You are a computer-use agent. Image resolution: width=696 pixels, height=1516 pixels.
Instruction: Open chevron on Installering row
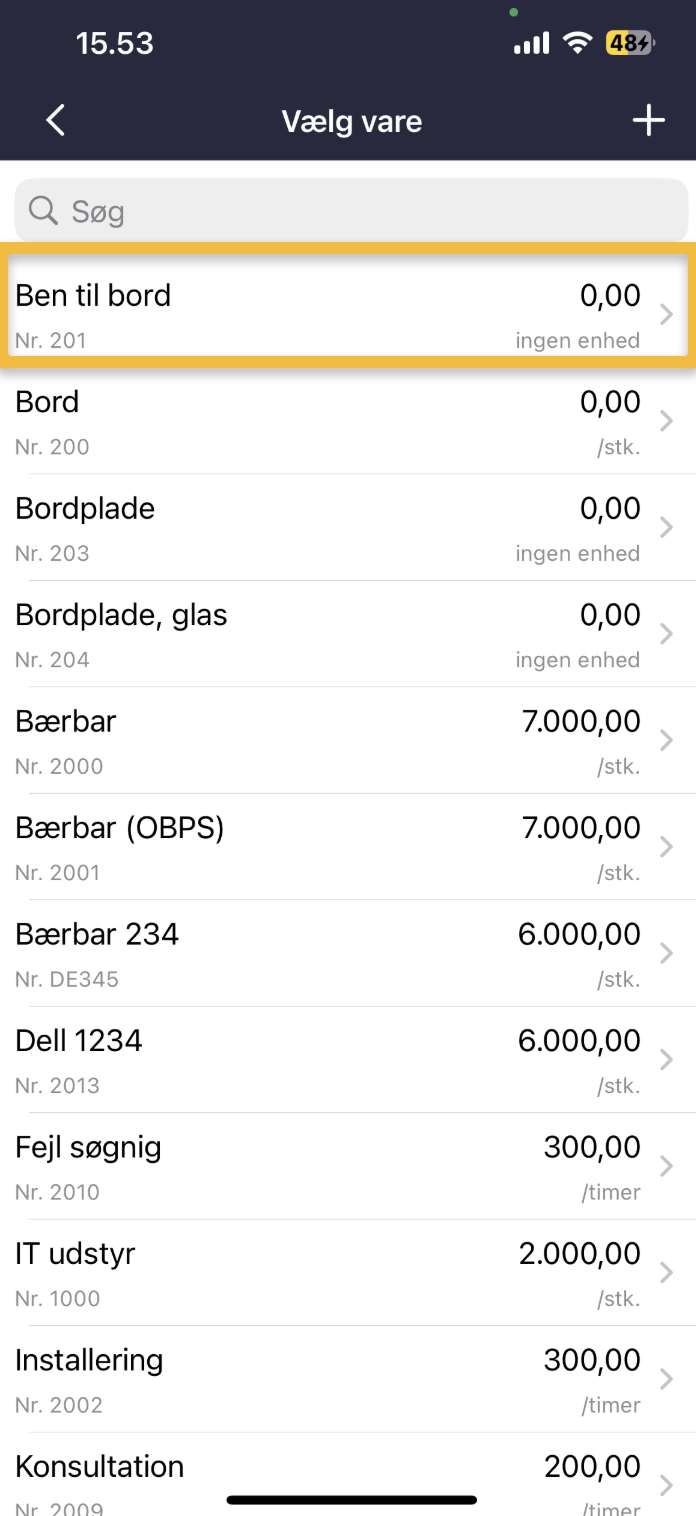coord(666,1379)
